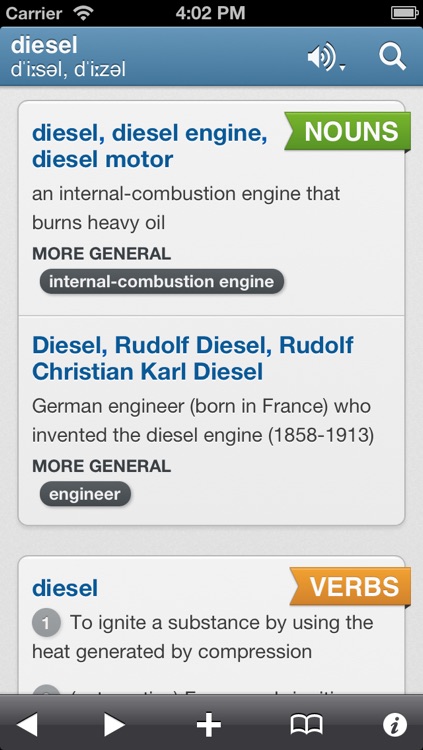Open the diesel verb entry heading
423x750 pixels.
tap(65, 588)
